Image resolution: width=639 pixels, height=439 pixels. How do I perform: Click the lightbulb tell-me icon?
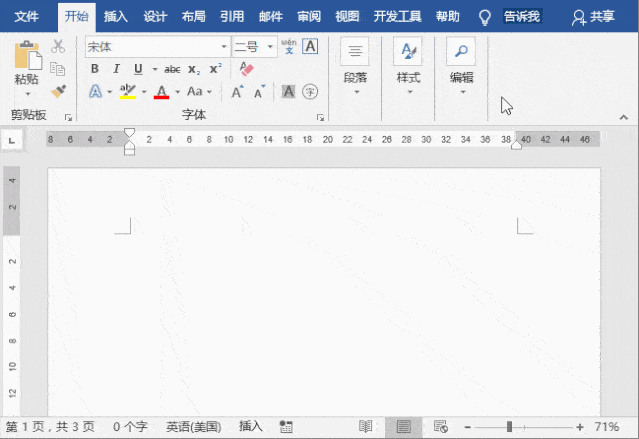pos(485,17)
